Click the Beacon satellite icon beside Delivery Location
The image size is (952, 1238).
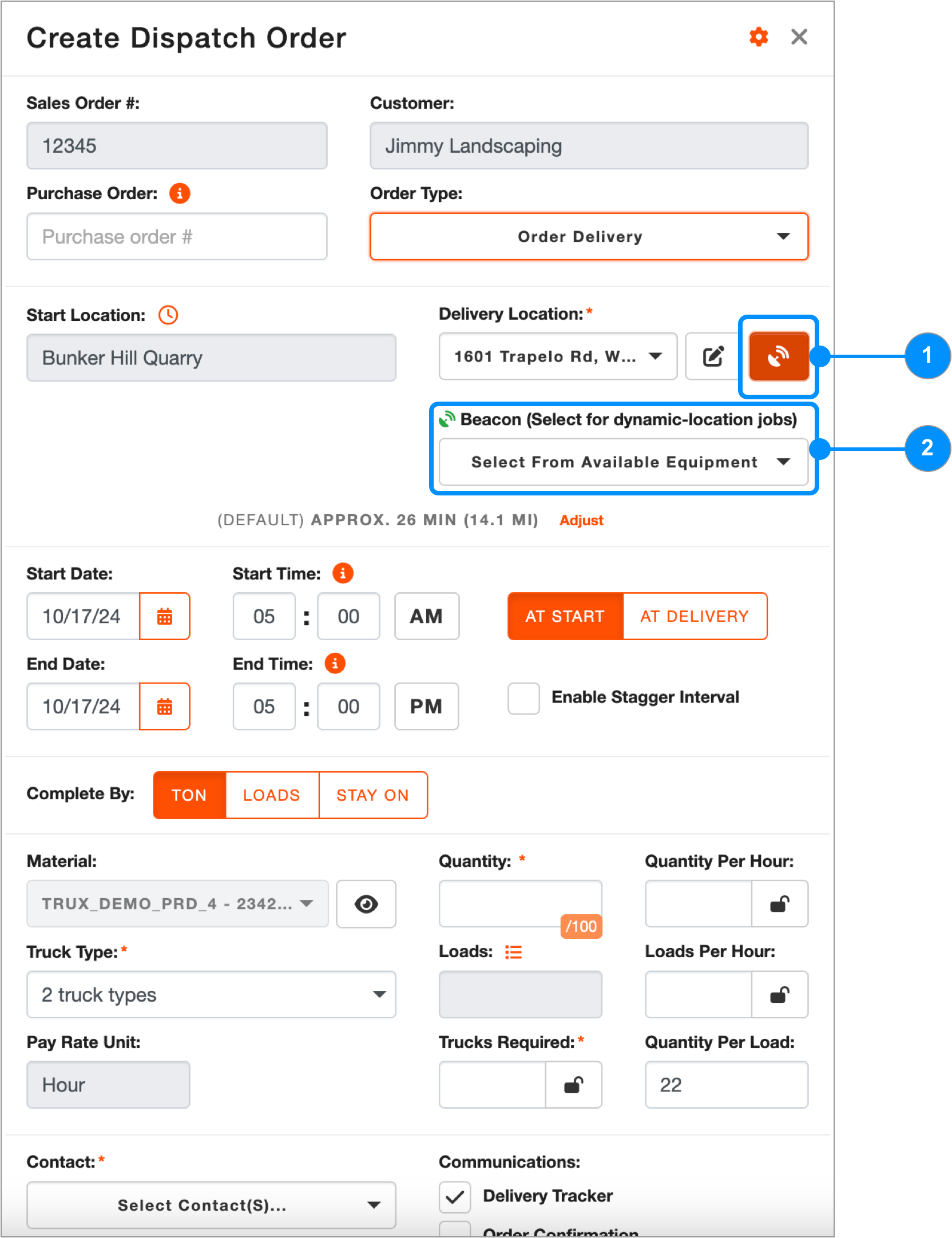tap(778, 356)
